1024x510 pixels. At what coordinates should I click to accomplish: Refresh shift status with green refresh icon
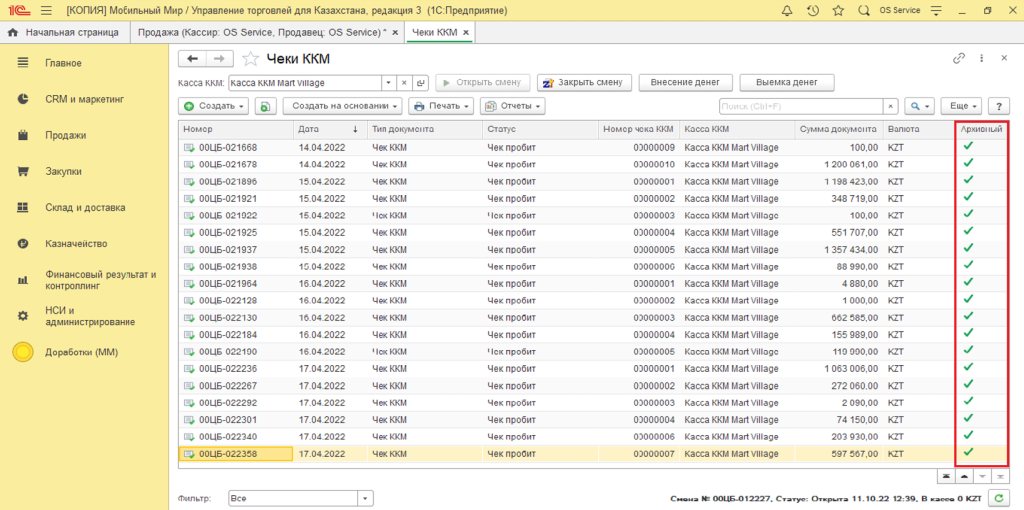point(999,498)
